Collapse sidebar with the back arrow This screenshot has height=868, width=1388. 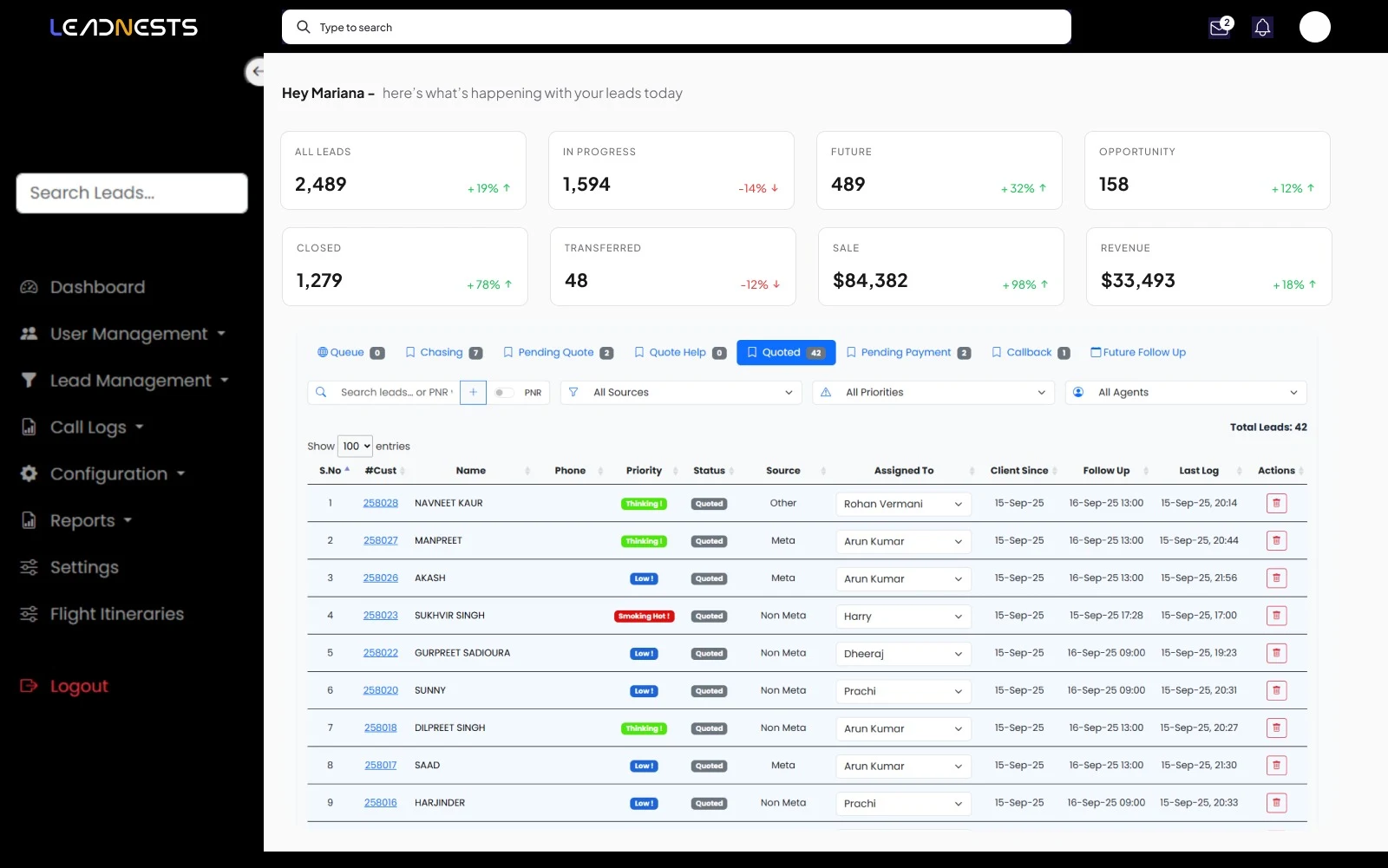[256, 71]
